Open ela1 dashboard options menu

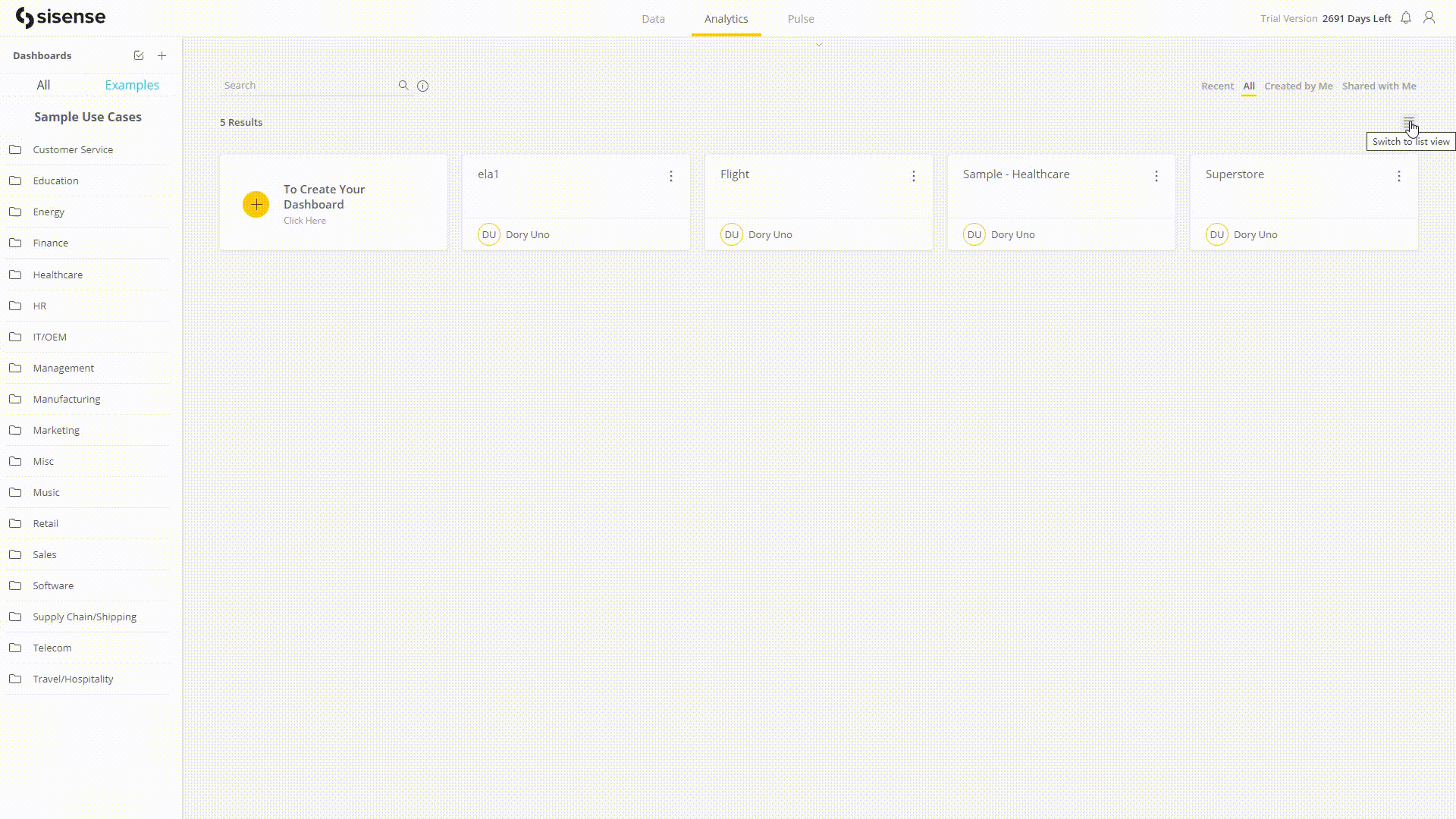click(x=671, y=176)
